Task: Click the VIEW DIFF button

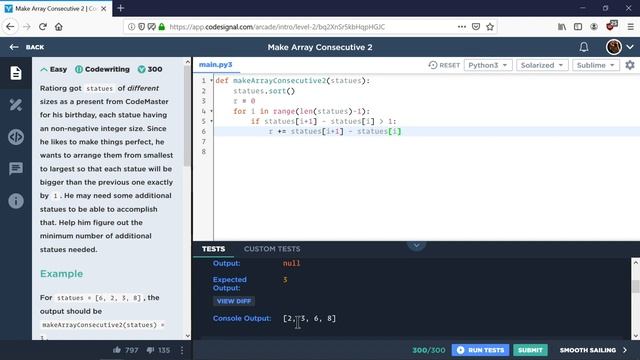Action: [x=234, y=301]
